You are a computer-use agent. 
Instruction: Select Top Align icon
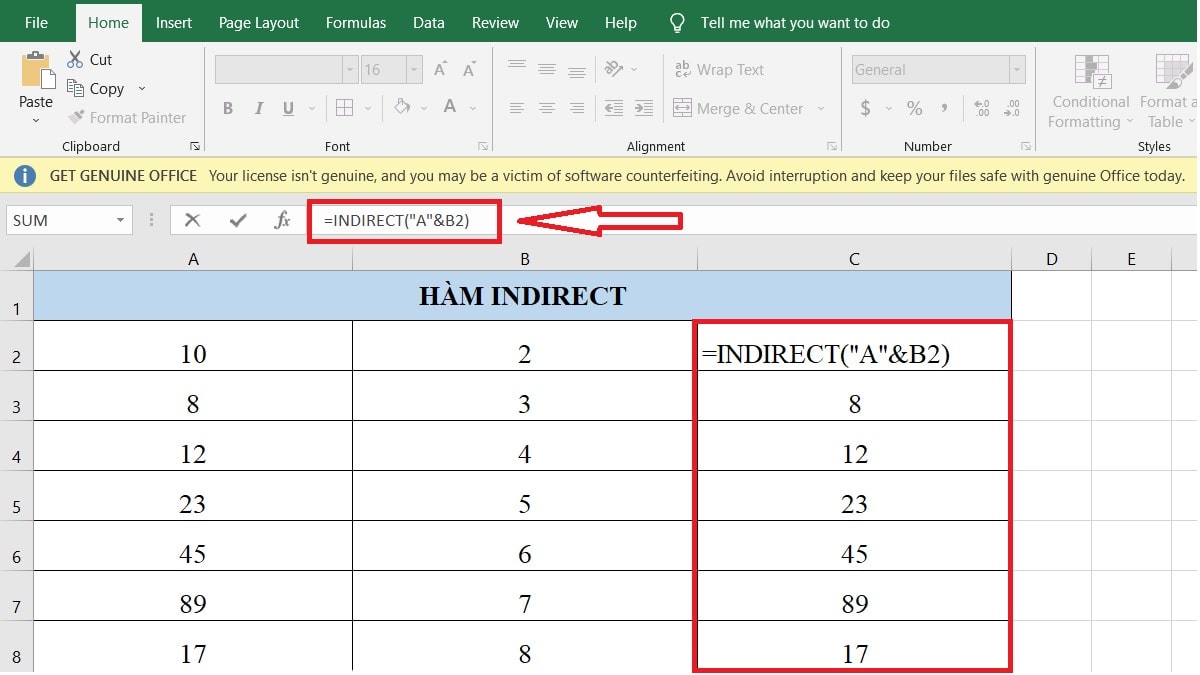point(517,68)
